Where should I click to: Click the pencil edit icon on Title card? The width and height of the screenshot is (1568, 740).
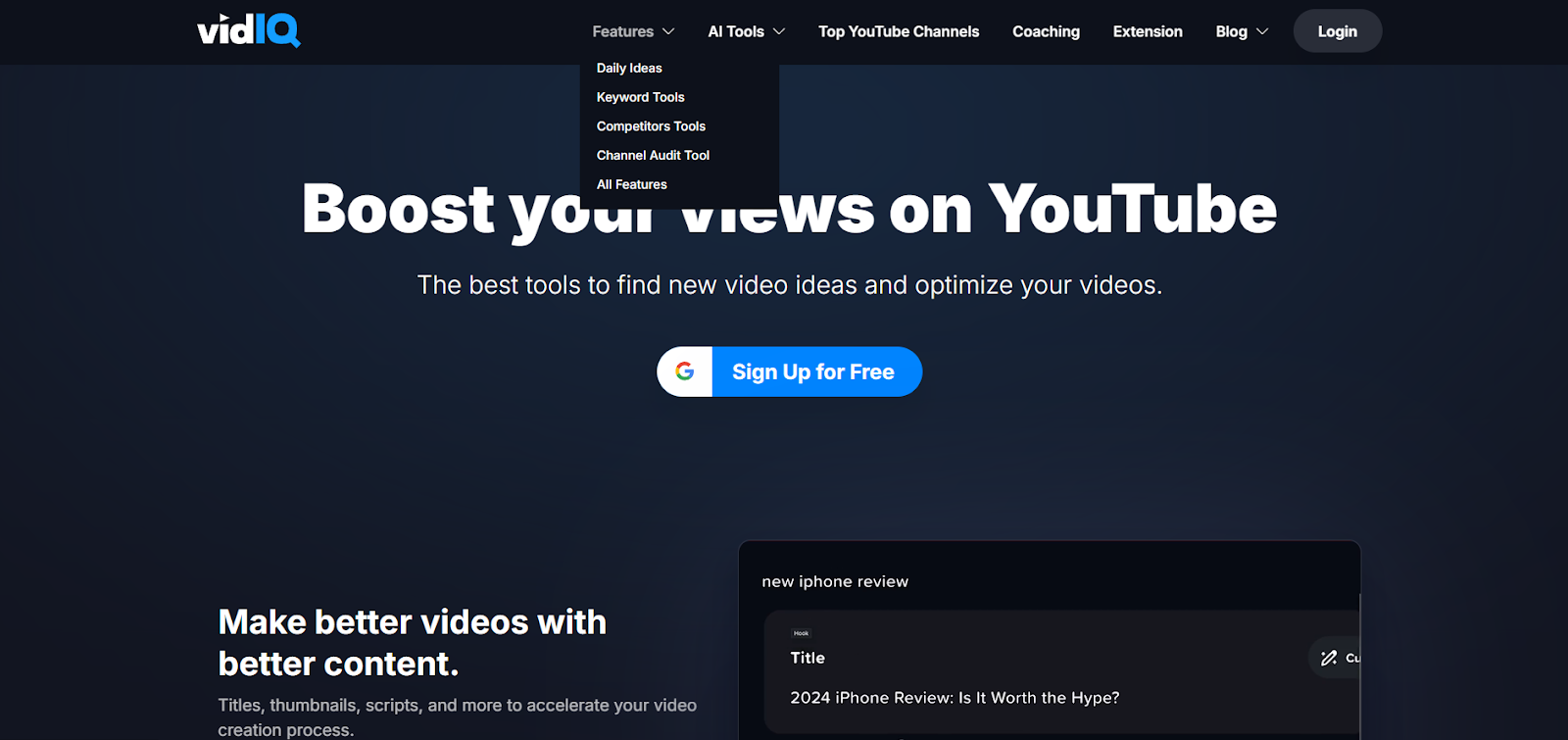click(x=1329, y=658)
